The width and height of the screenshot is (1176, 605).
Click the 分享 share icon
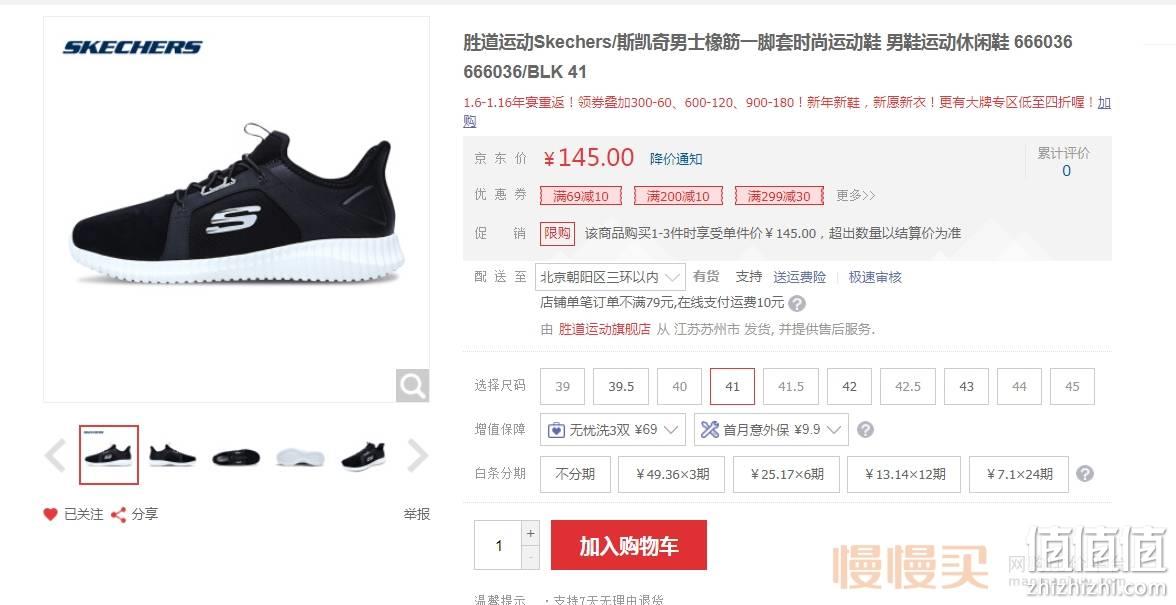(118, 514)
